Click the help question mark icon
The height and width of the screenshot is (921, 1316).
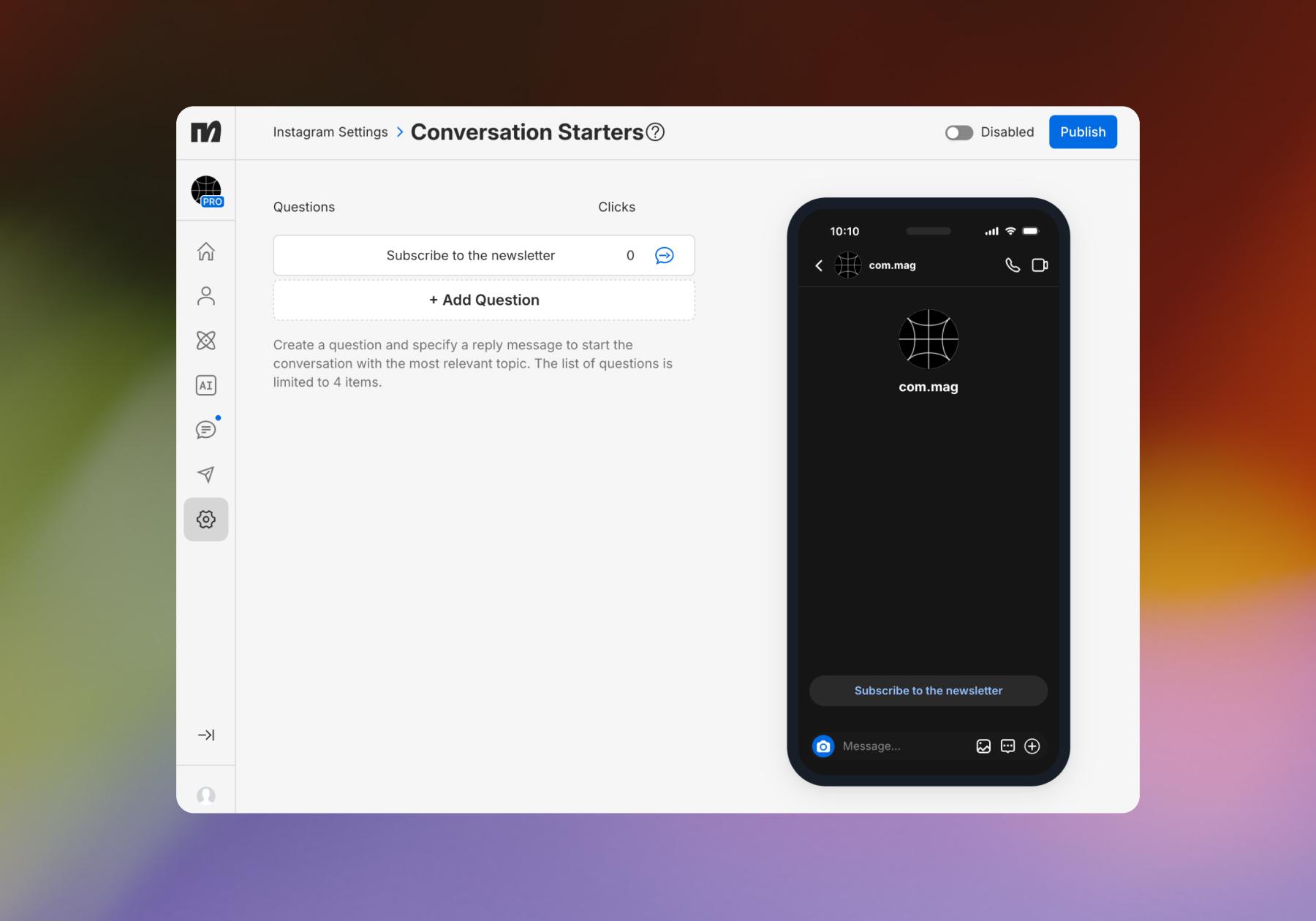coord(656,132)
